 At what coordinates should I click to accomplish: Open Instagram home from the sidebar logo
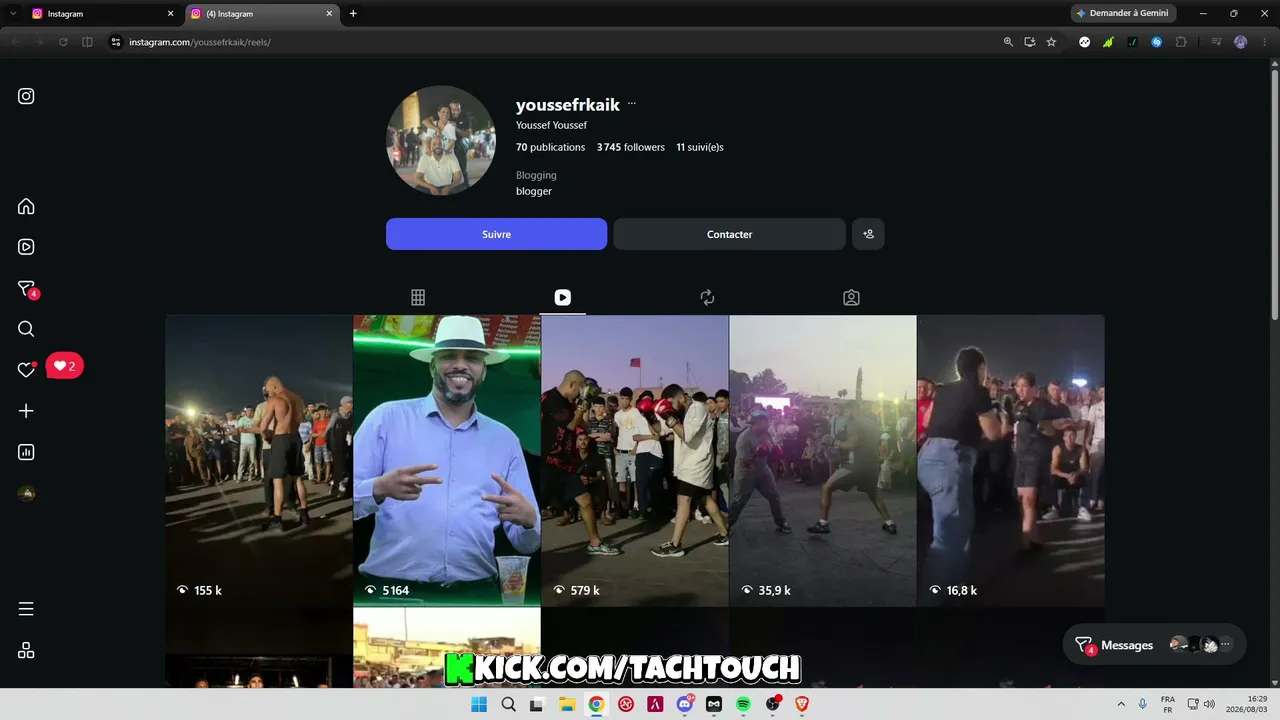coord(26,96)
